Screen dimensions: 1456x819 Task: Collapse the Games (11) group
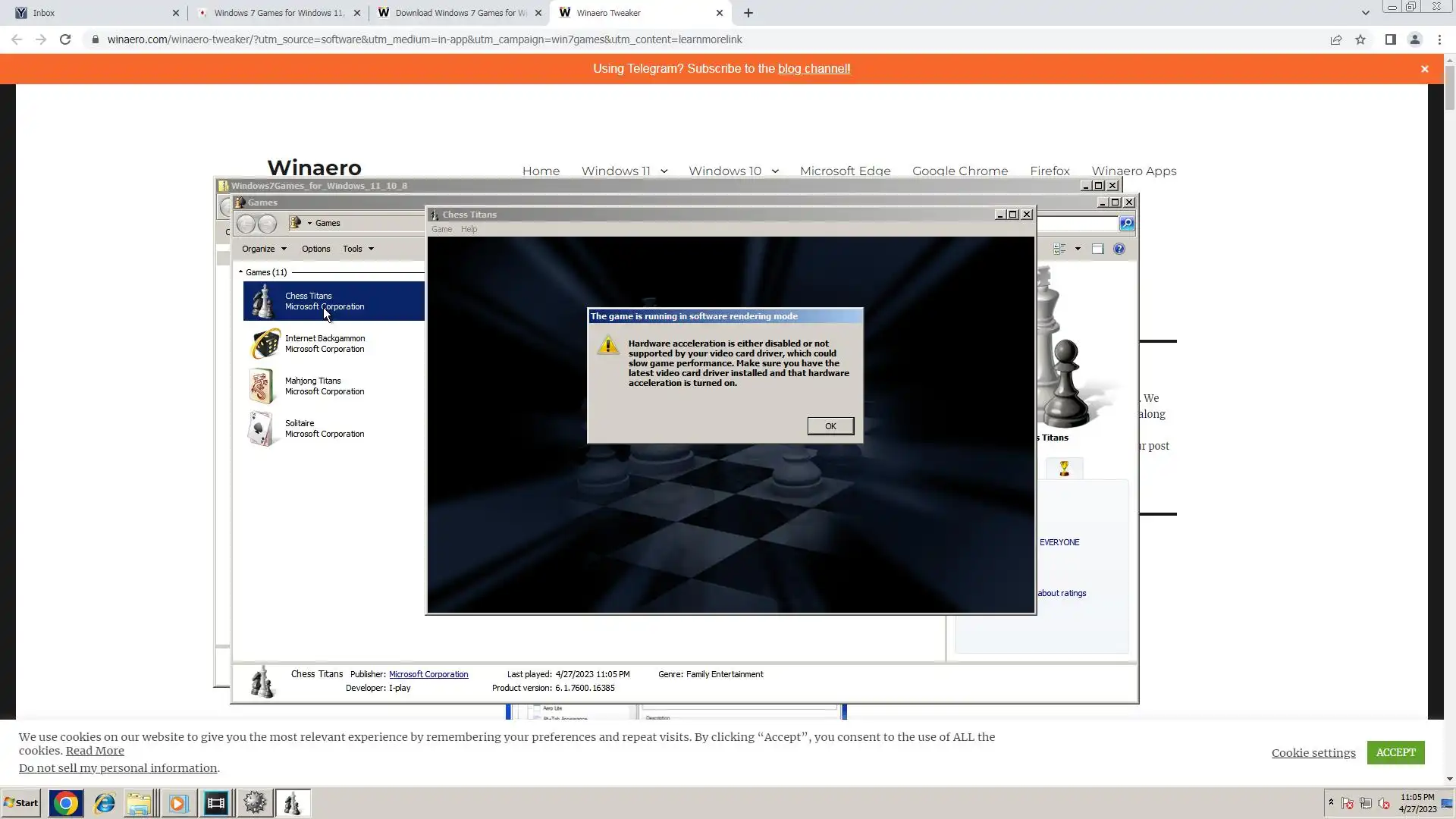[x=240, y=271]
